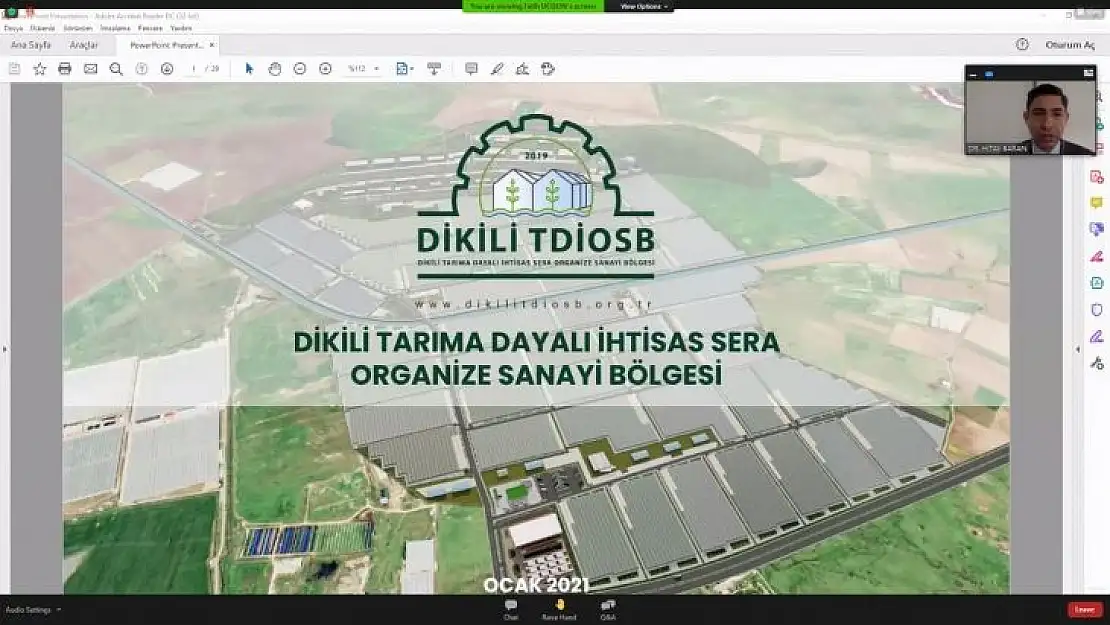Select the arrow selection tool

[x=249, y=69]
